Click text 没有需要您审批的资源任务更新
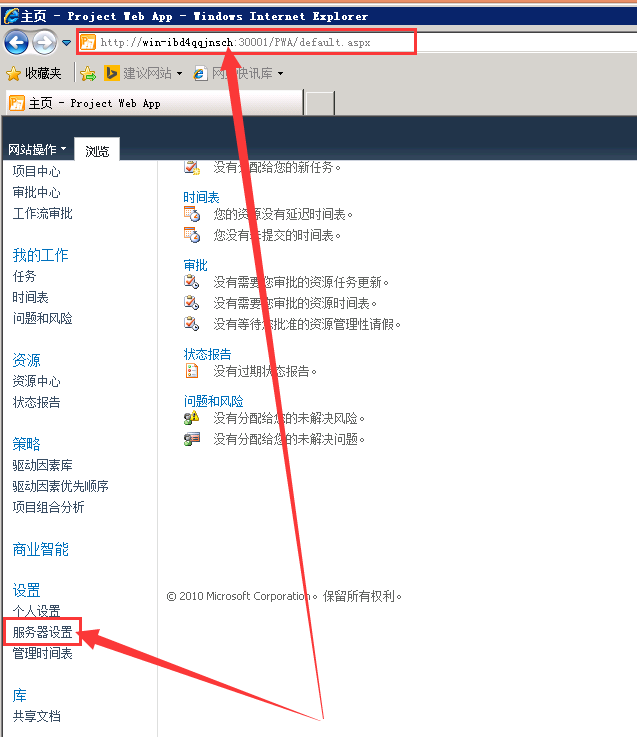 [x=301, y=282]
